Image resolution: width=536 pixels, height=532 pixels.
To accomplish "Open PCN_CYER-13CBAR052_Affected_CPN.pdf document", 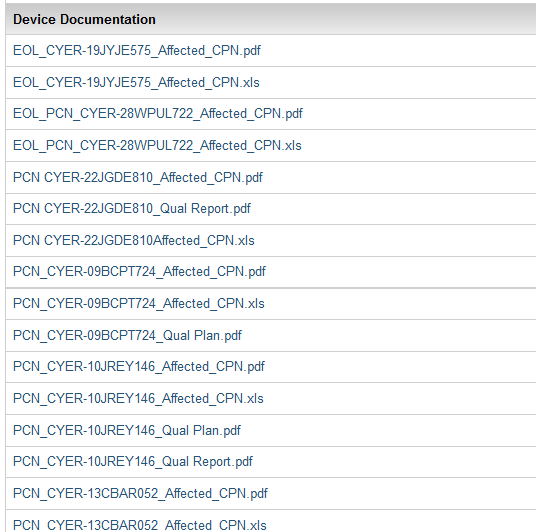I will coord(140,493).
